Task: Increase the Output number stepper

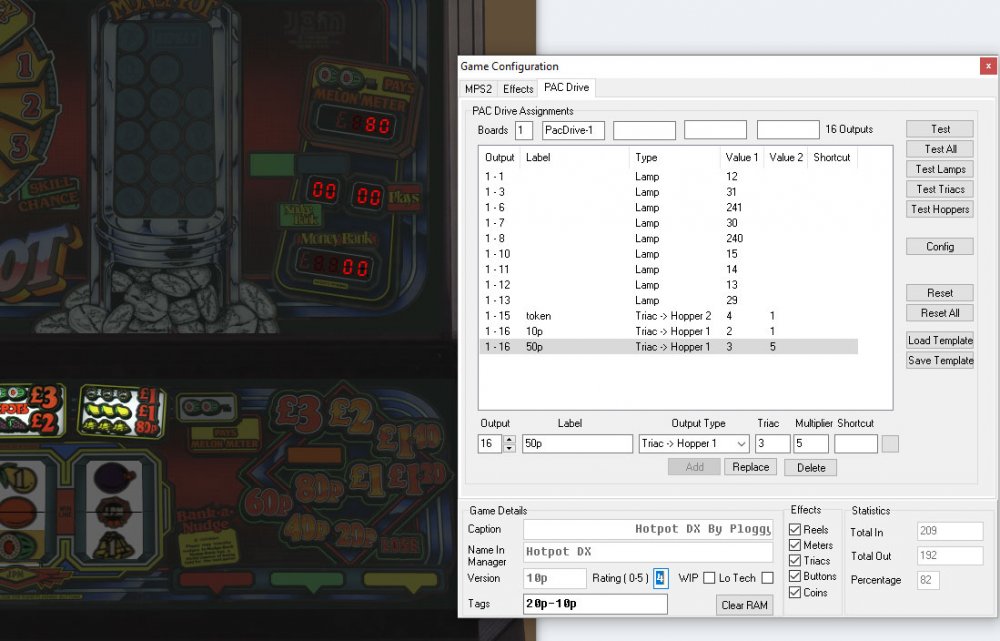Action: coord(509,439)
